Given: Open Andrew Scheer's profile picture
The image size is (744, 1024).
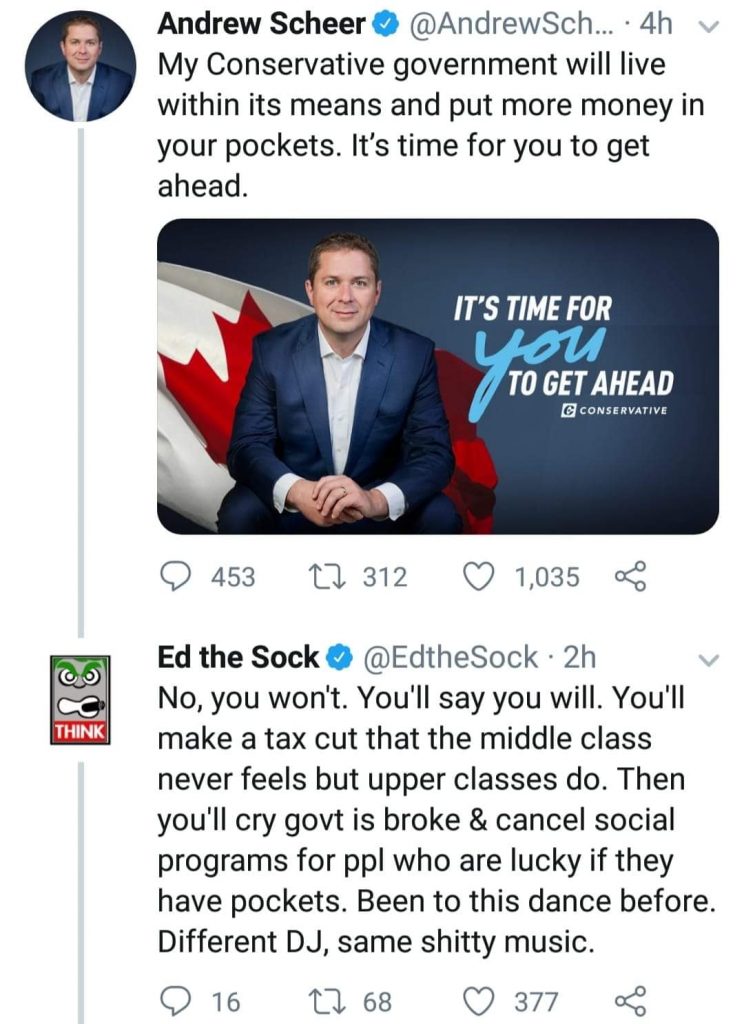Looking at the screenshot, I should click(x=81, y=68).
